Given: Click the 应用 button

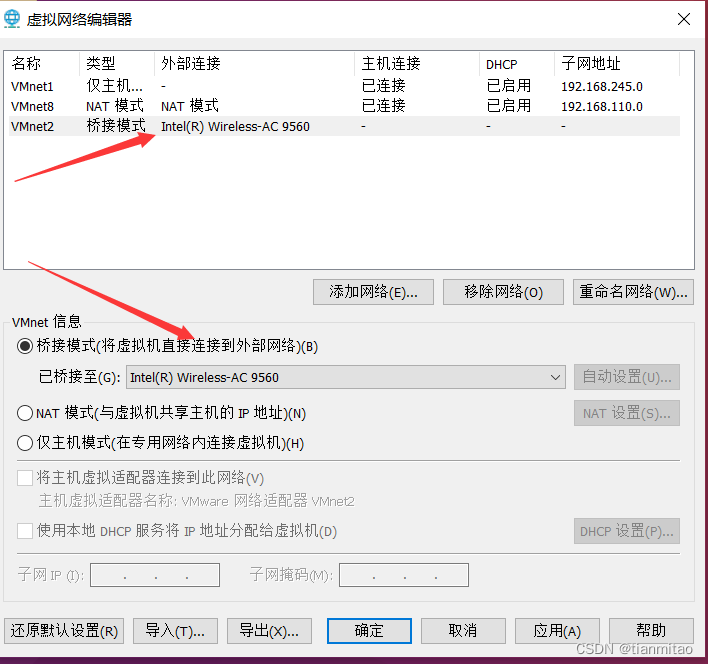Looking at the screenshot, I should [x=557, y=630].
